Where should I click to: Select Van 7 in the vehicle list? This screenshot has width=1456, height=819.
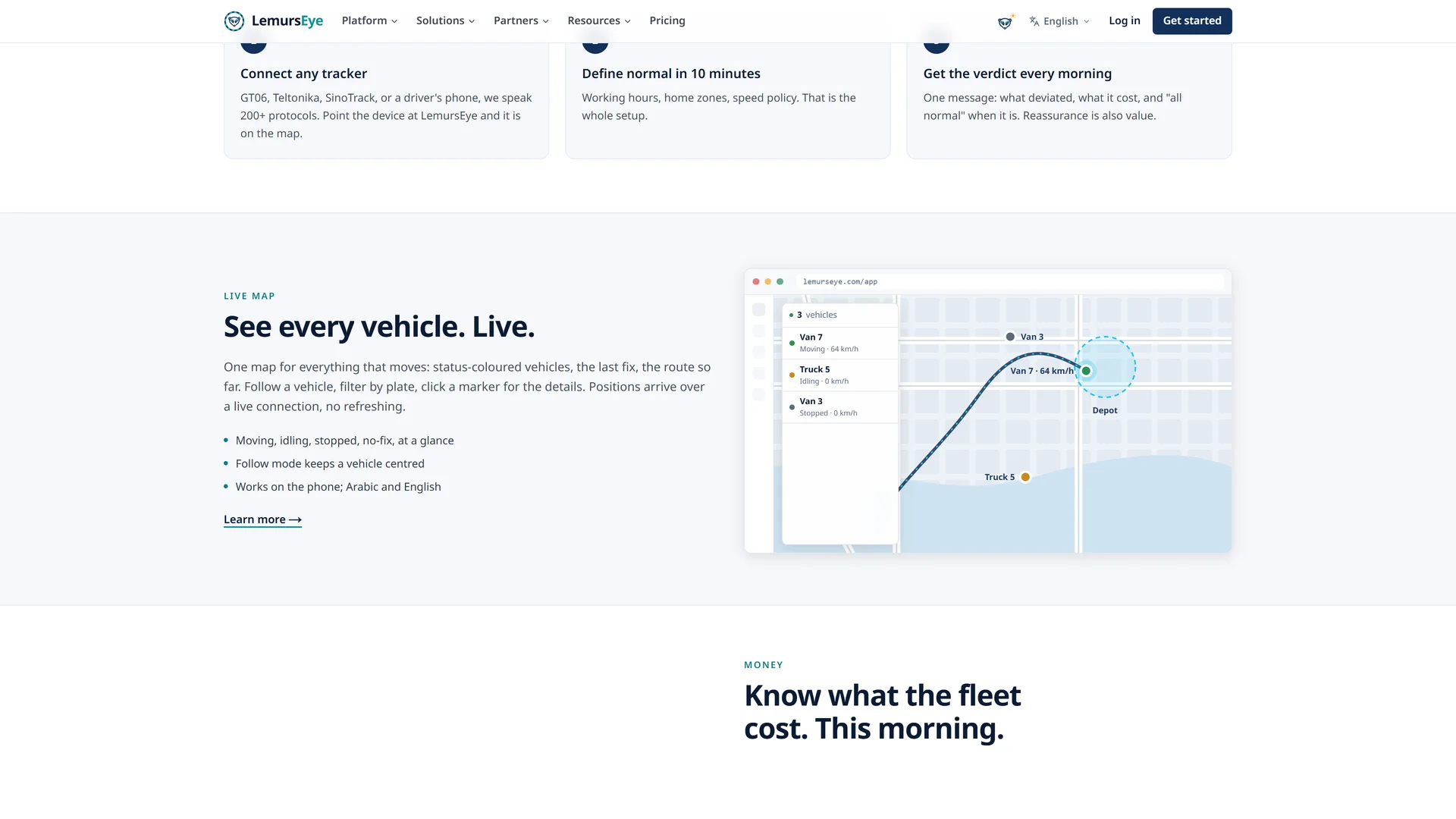point(840,343)
